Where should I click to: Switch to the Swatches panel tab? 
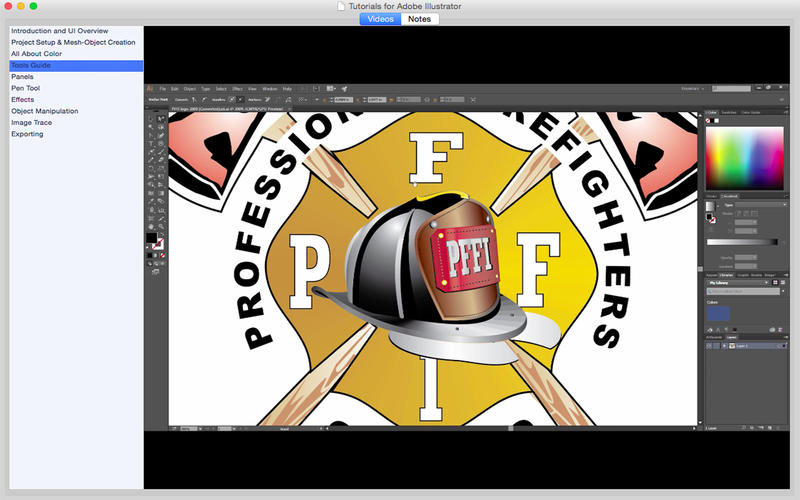point(729,113)
